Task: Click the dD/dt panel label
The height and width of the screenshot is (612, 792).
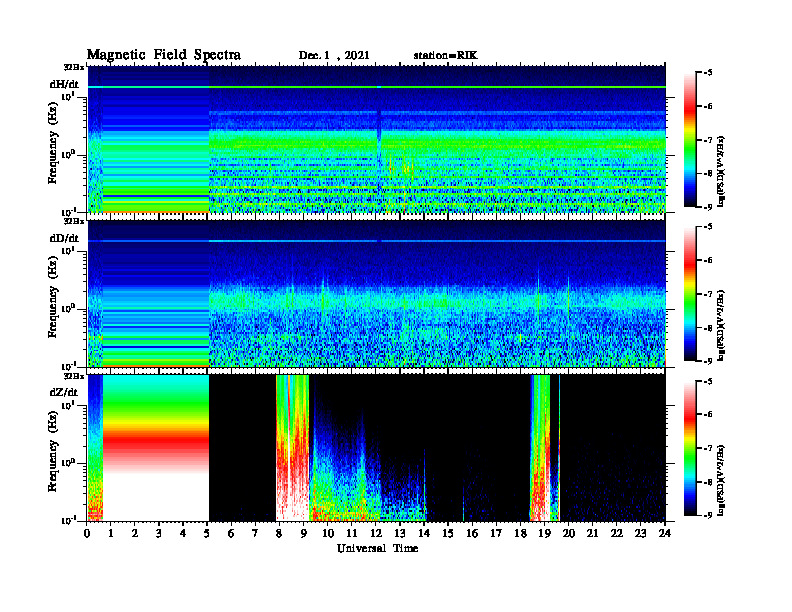Action: point(64,238)
